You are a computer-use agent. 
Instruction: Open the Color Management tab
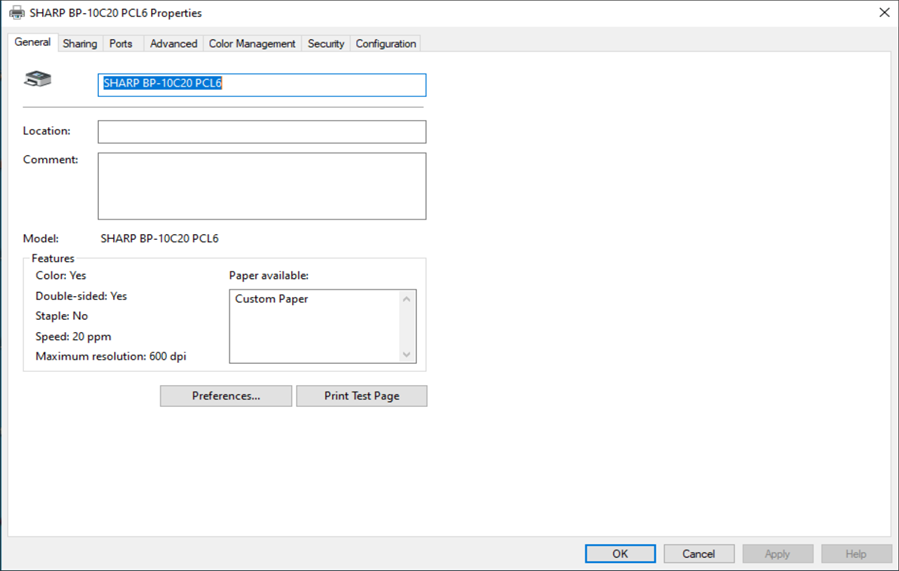252,44
